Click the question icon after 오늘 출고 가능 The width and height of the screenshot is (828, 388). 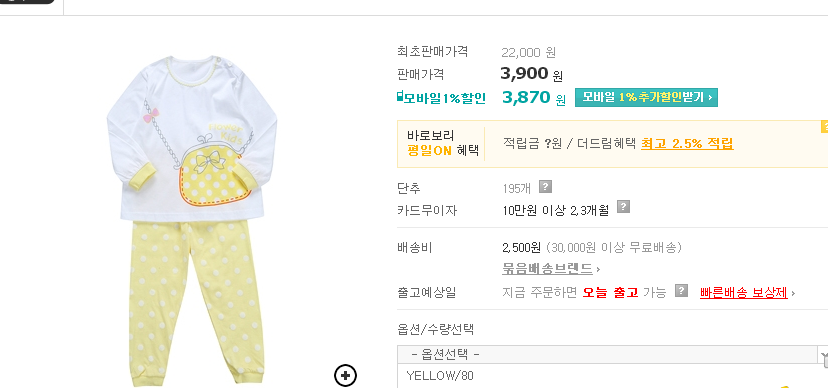pos(682,291)
